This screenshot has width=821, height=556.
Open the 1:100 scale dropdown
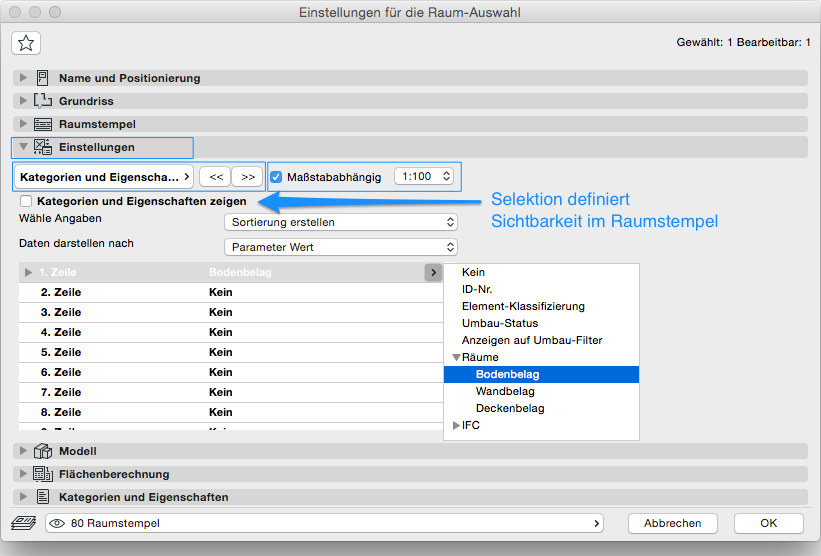coord(424,177)
